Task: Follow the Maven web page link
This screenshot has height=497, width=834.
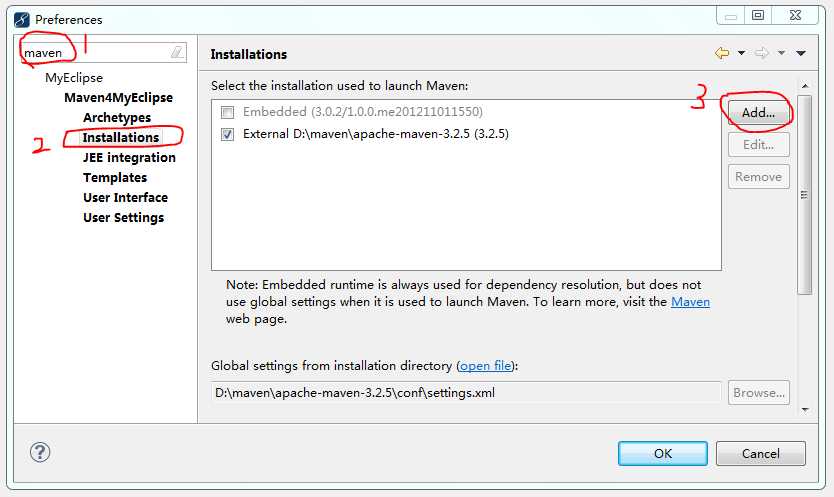Action: click(x=690, y=302)
